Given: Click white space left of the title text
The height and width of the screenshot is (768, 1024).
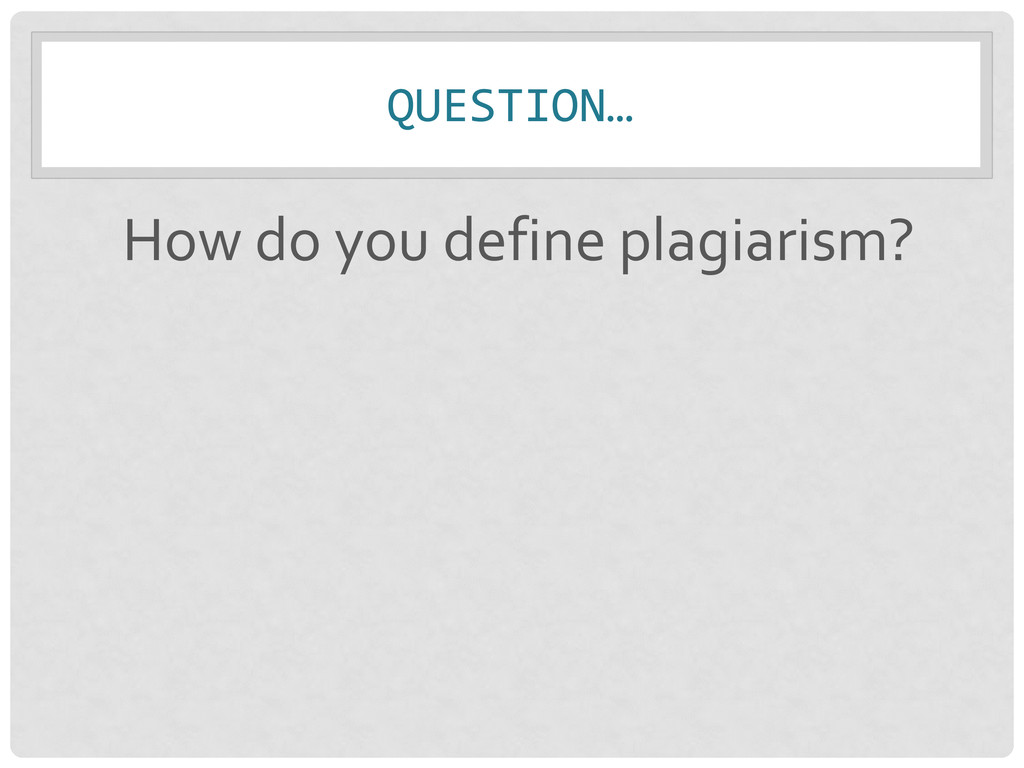Looking at the screenshot, I should pyautogui.click(x=200, y=105).
